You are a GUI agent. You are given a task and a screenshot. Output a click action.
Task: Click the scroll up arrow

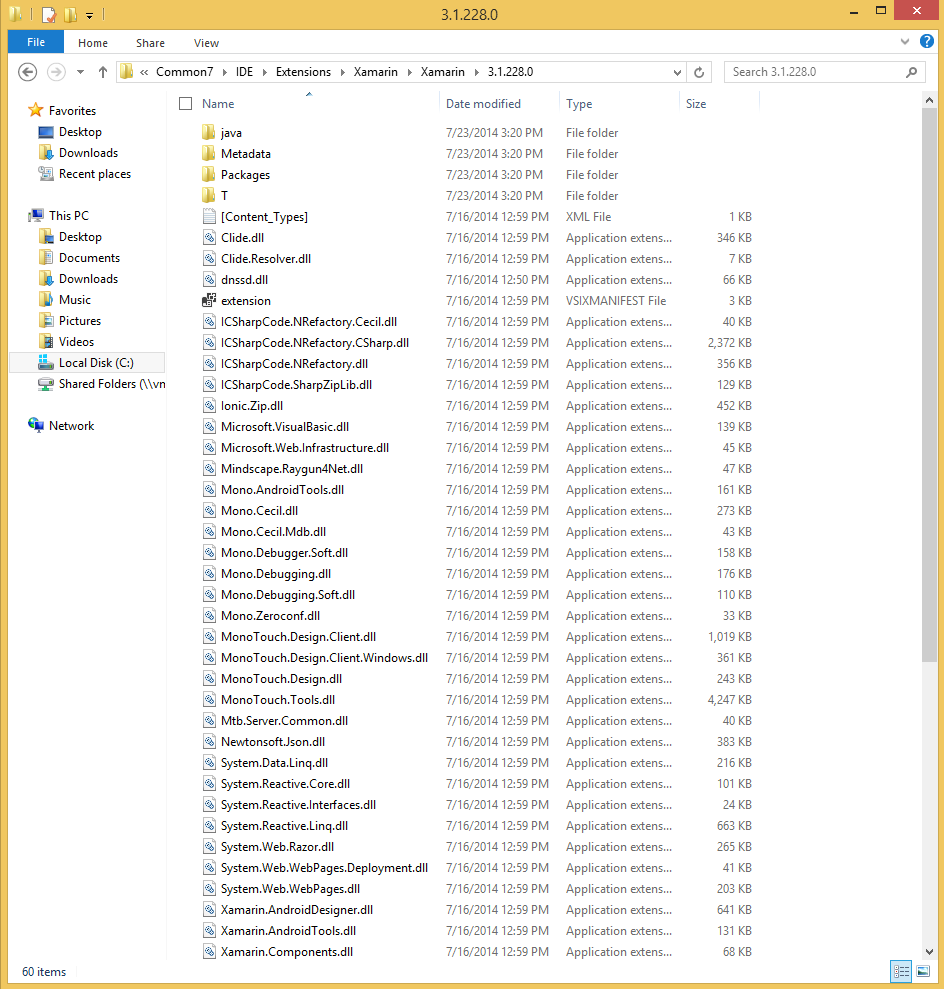929,100
